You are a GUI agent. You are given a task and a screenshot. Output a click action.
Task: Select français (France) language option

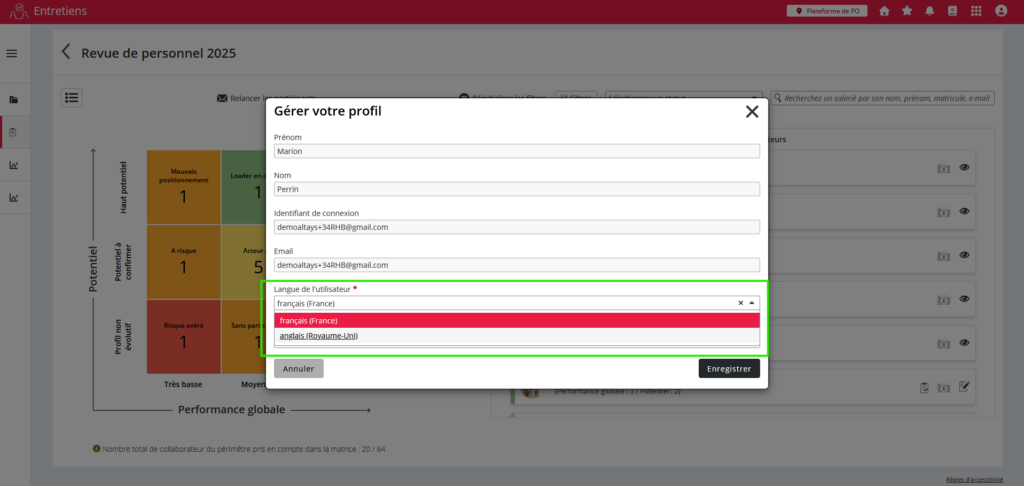pos(516,320)
